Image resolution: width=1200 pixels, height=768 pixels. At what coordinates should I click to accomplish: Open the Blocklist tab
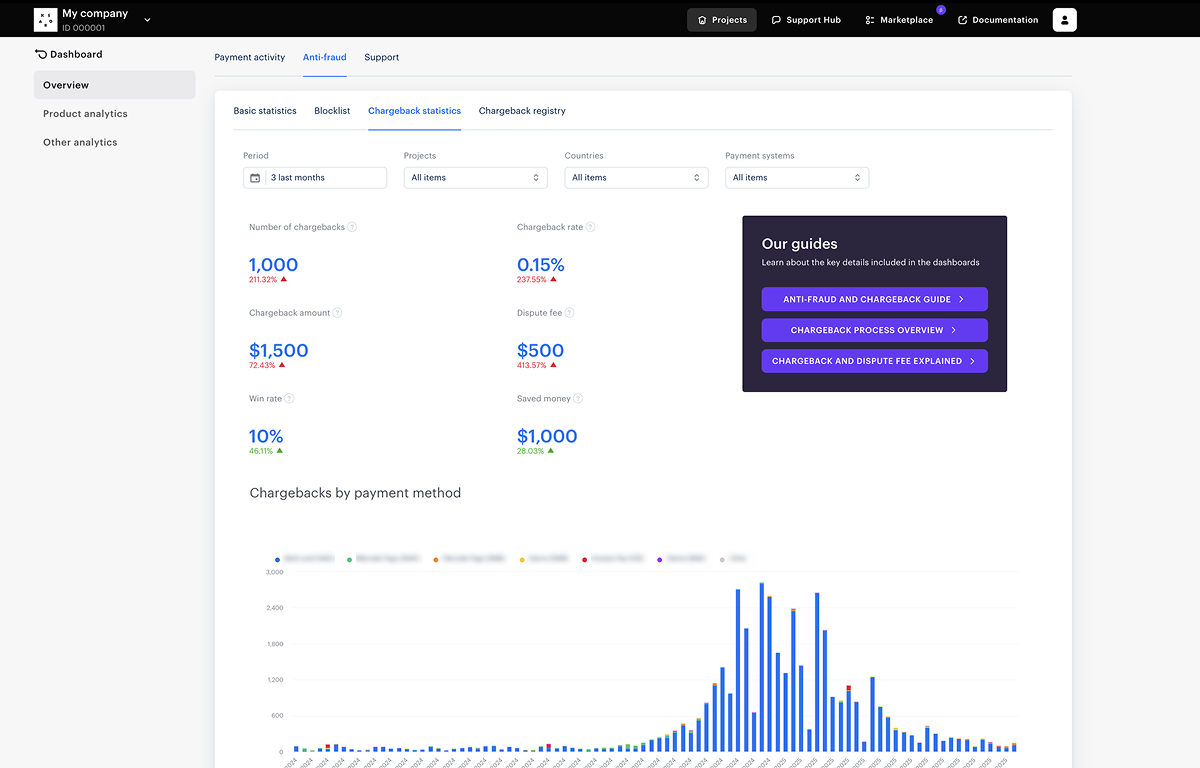click(x=332, y=111)
